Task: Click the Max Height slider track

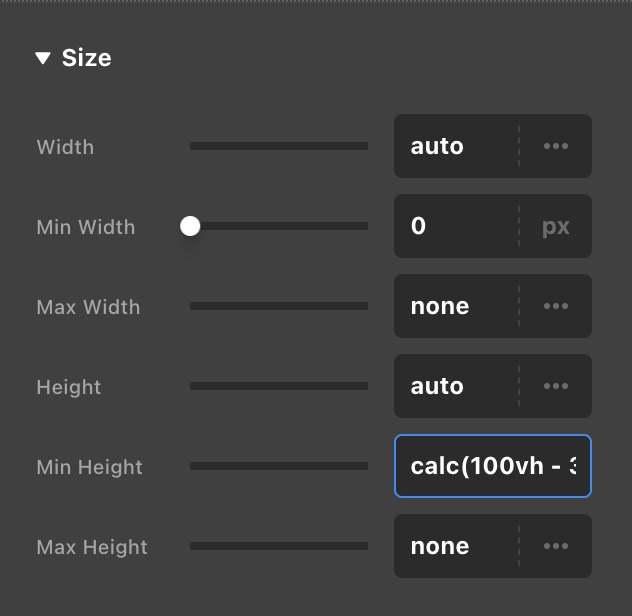Action: (279, 546)
